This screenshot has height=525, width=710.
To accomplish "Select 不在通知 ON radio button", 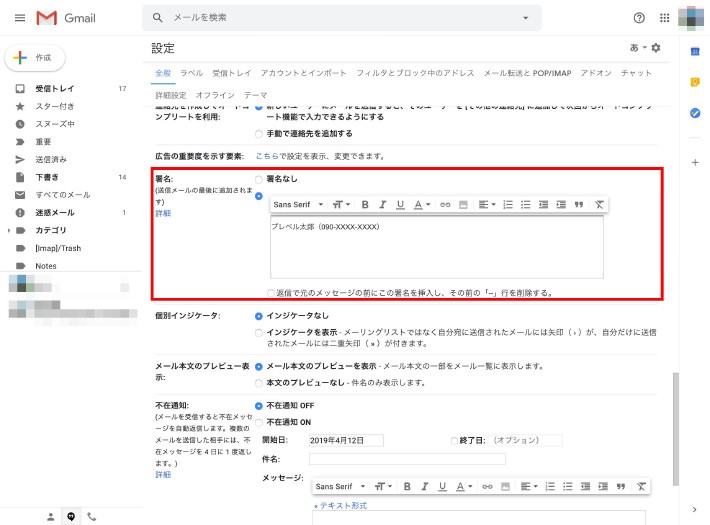I will [259, 423].
